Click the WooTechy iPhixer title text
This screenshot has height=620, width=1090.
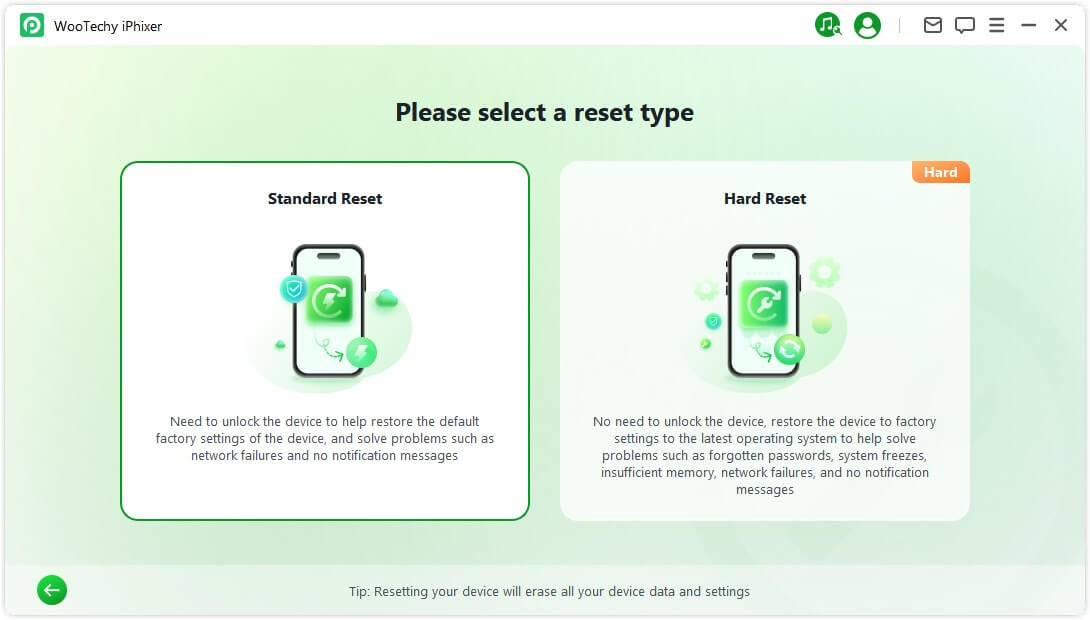108,26
